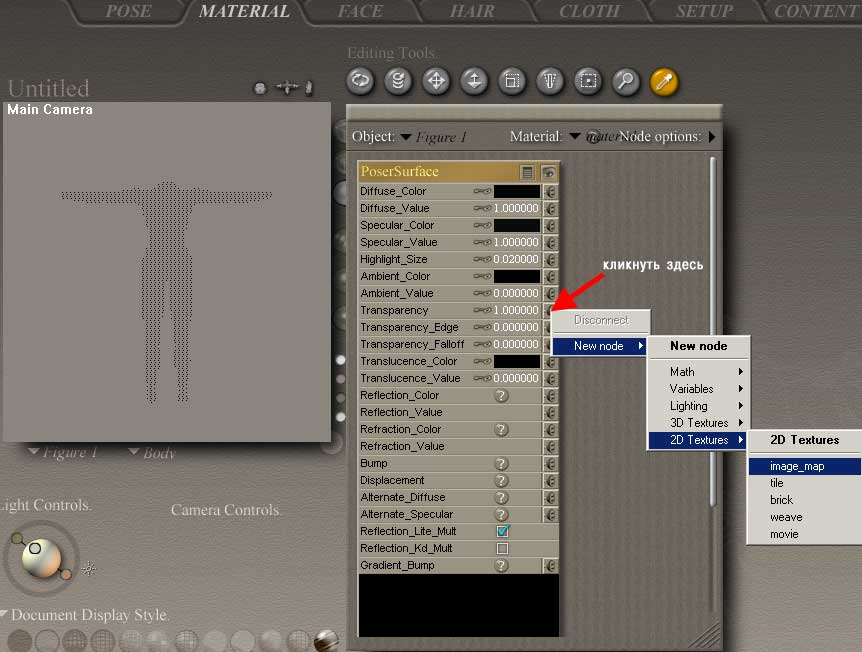Click the Diffuse_Color node plug icon
862x652 pixels.
(x=550, y=191)
